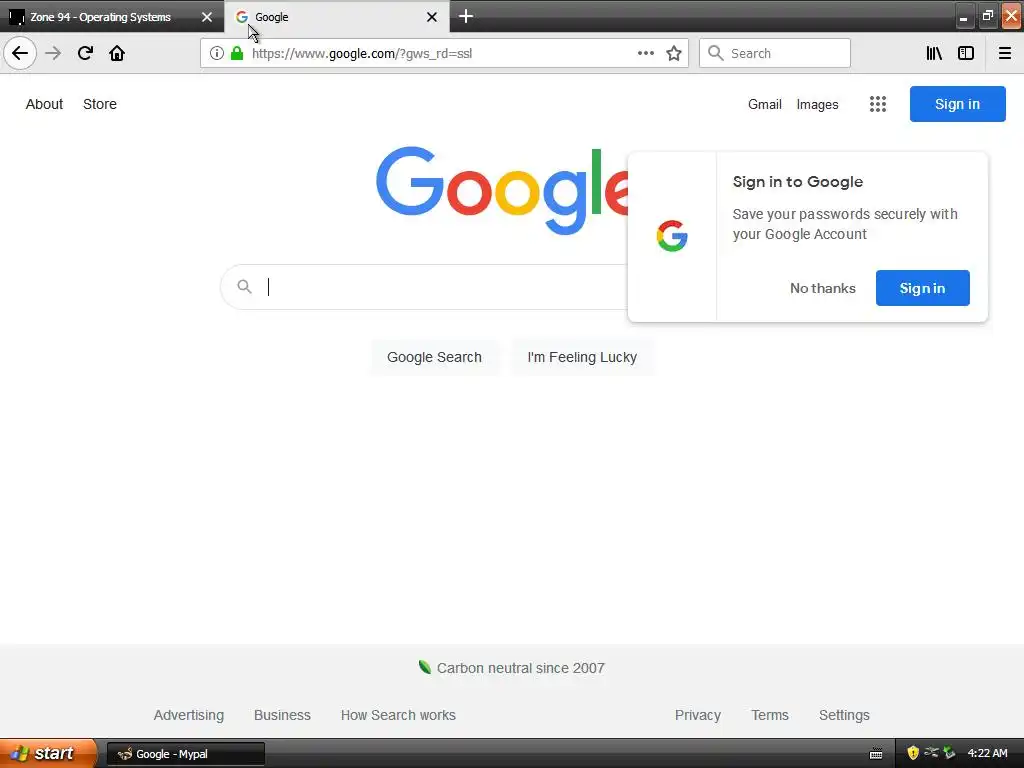Click the Google logo in sign-in popup

point(672,236)
